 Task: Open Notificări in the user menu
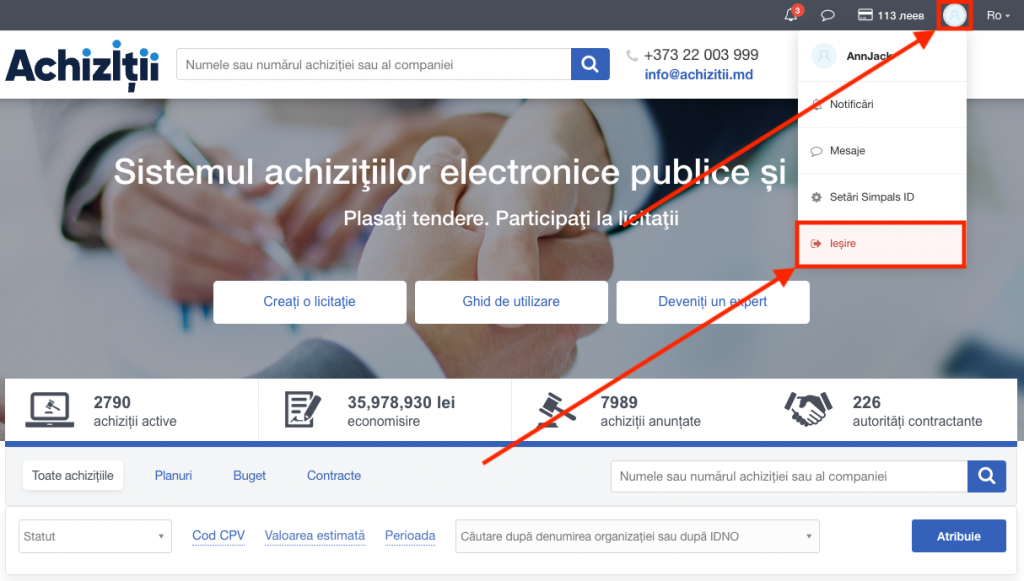tap(851, 104)
